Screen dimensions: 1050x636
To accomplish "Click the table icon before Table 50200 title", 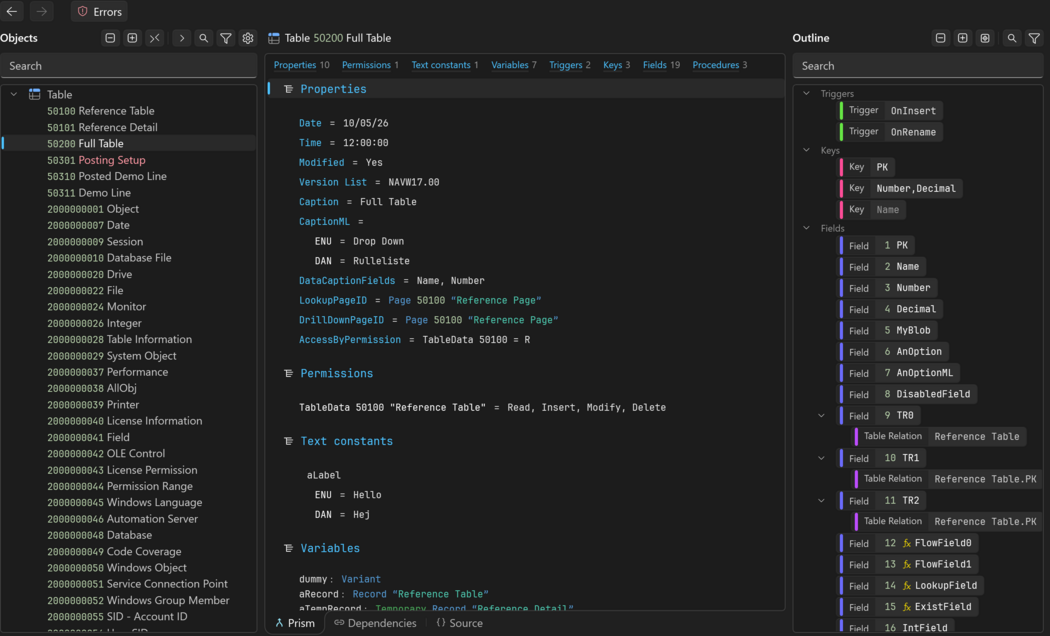I will click(274, 38).
